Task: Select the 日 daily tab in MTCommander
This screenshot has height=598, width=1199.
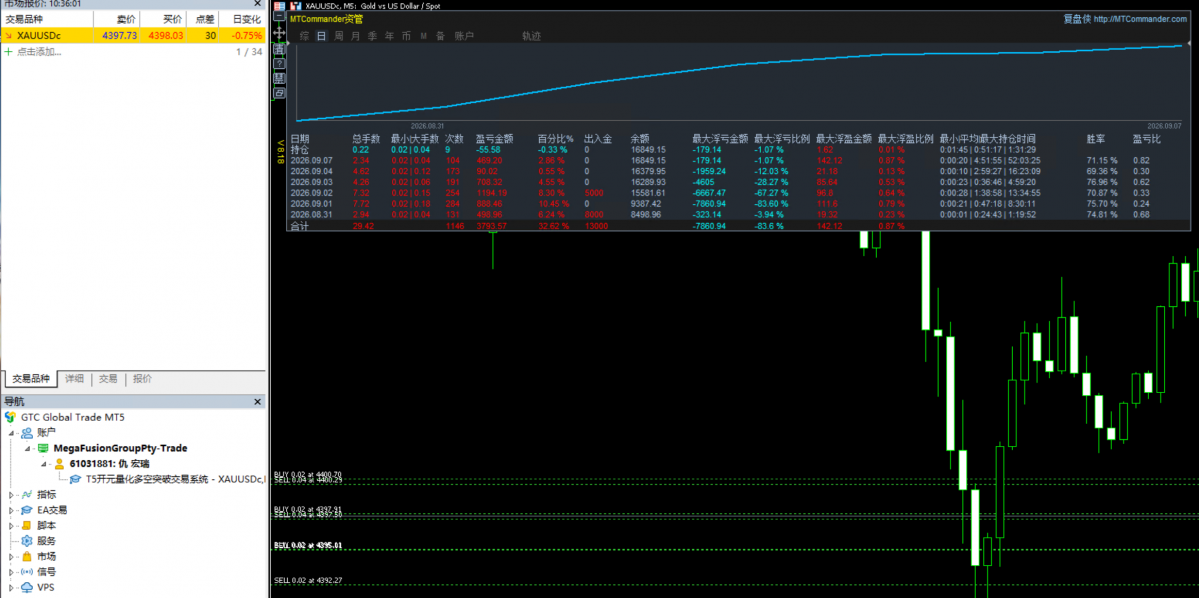Action: point(321,36)
